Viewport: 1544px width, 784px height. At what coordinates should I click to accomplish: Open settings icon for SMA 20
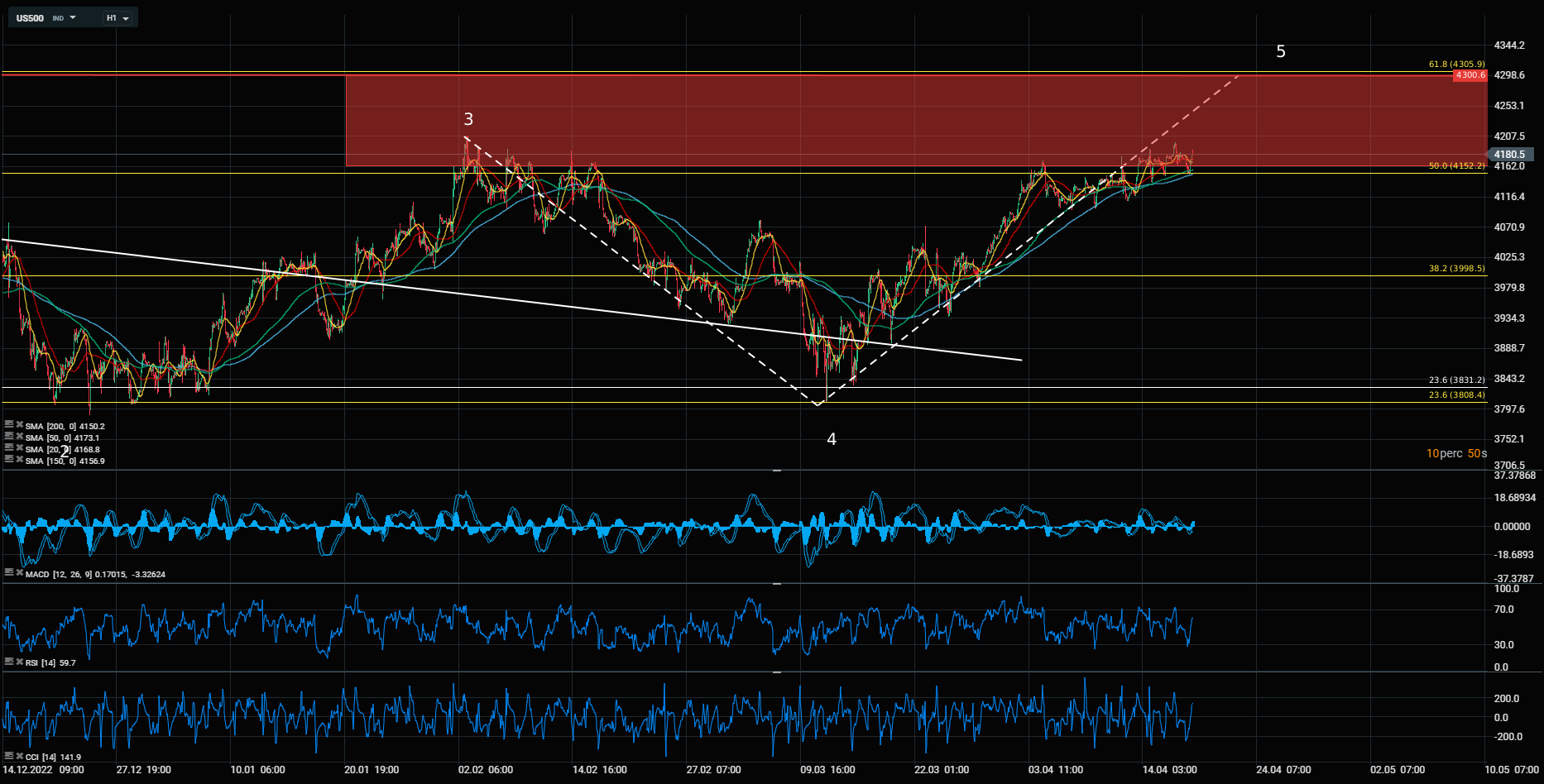coord(9,448)
